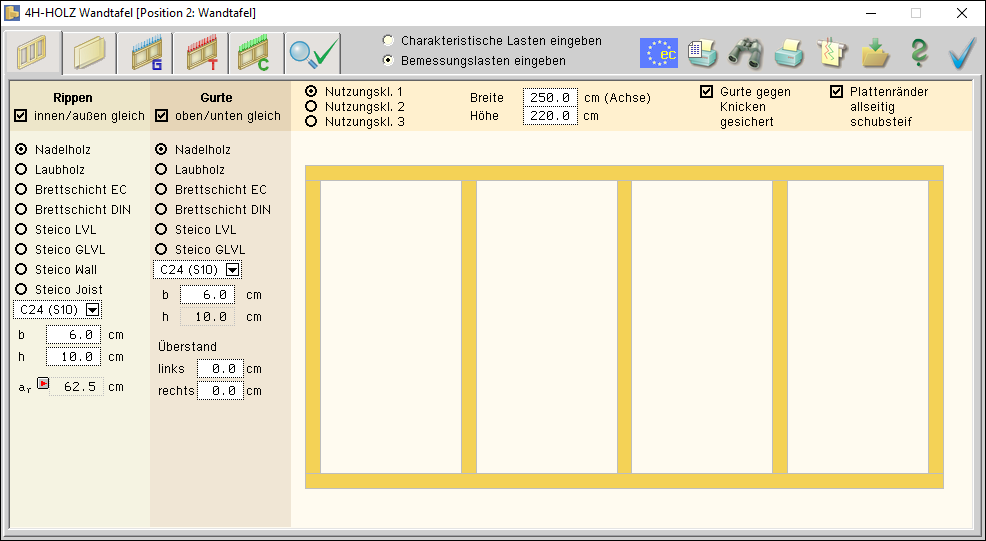
Task: Confirm with the blue checkmark icon
Action: coord(962,53)
